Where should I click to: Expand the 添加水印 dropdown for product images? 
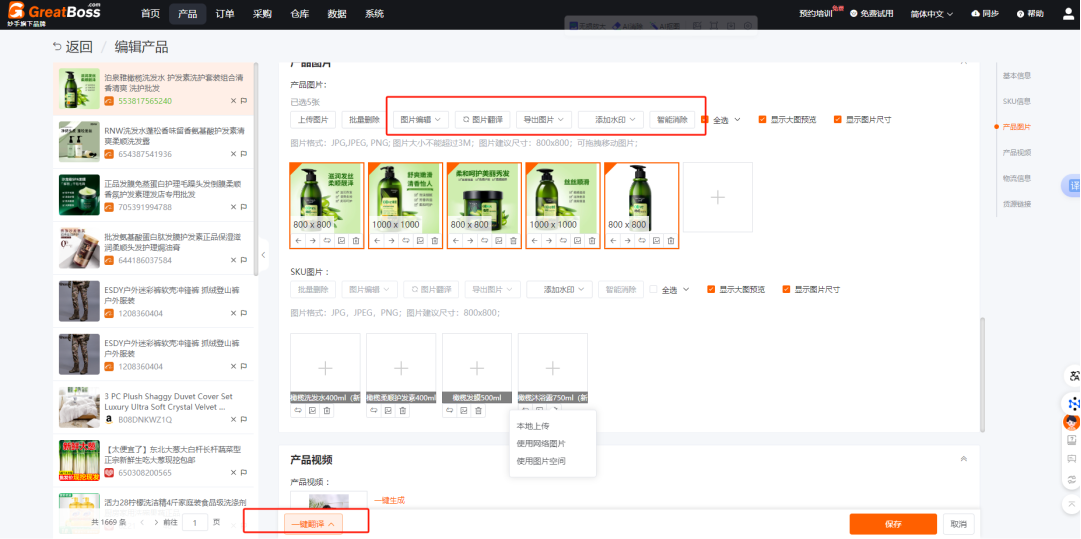coord(611,119)
